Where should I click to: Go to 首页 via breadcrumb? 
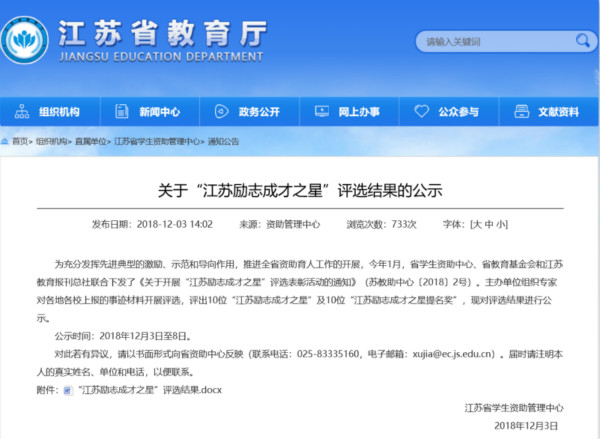point(20,142)
